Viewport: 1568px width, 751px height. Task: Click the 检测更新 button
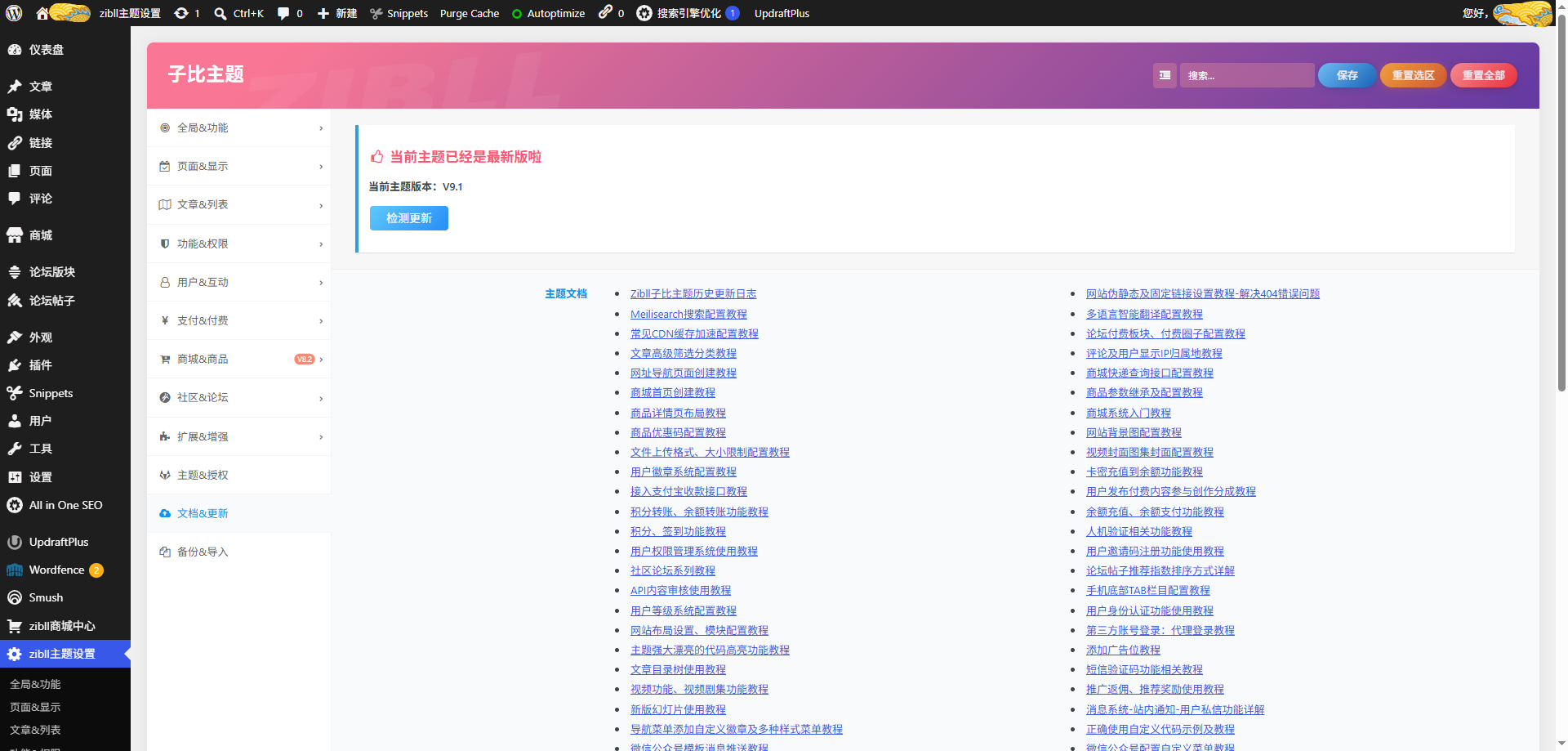click(x=408, y=218)
